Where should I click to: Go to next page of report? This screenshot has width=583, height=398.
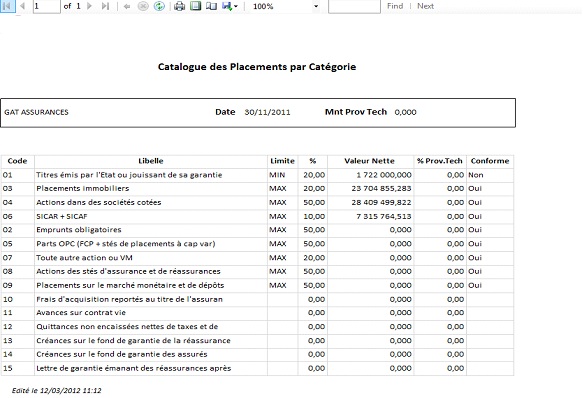coord(89,6)
